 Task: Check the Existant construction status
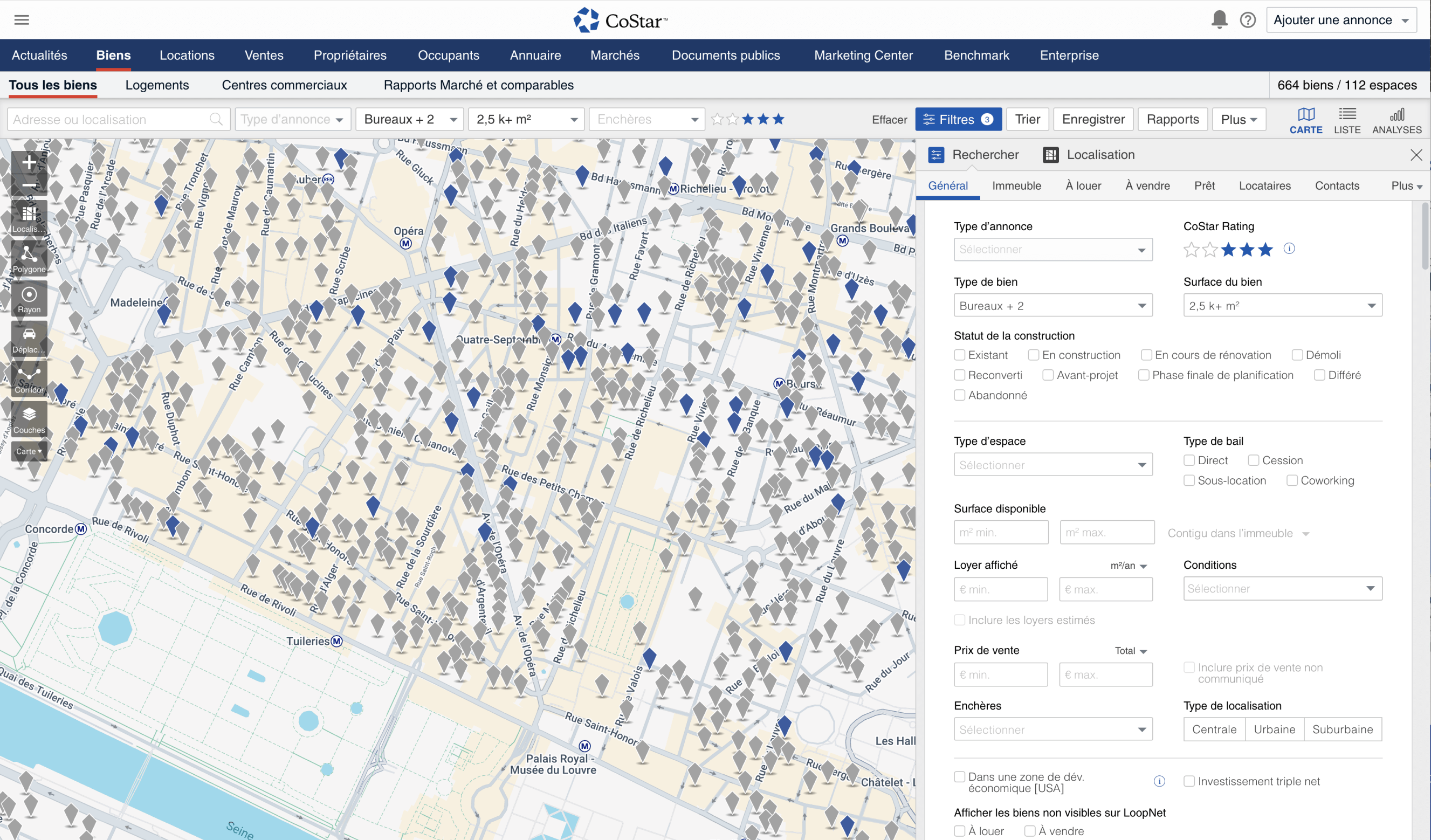[960, 355]
